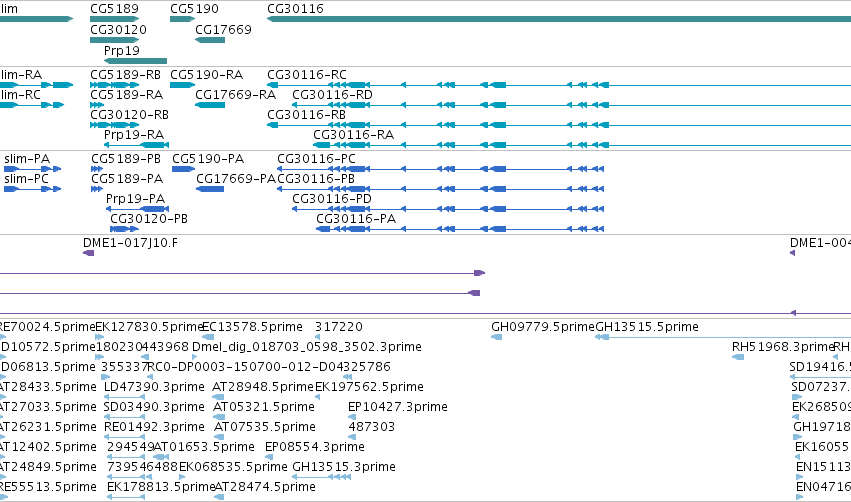Click EST EK178813.5prime
The image size is (851, 502).
[161, 487]
